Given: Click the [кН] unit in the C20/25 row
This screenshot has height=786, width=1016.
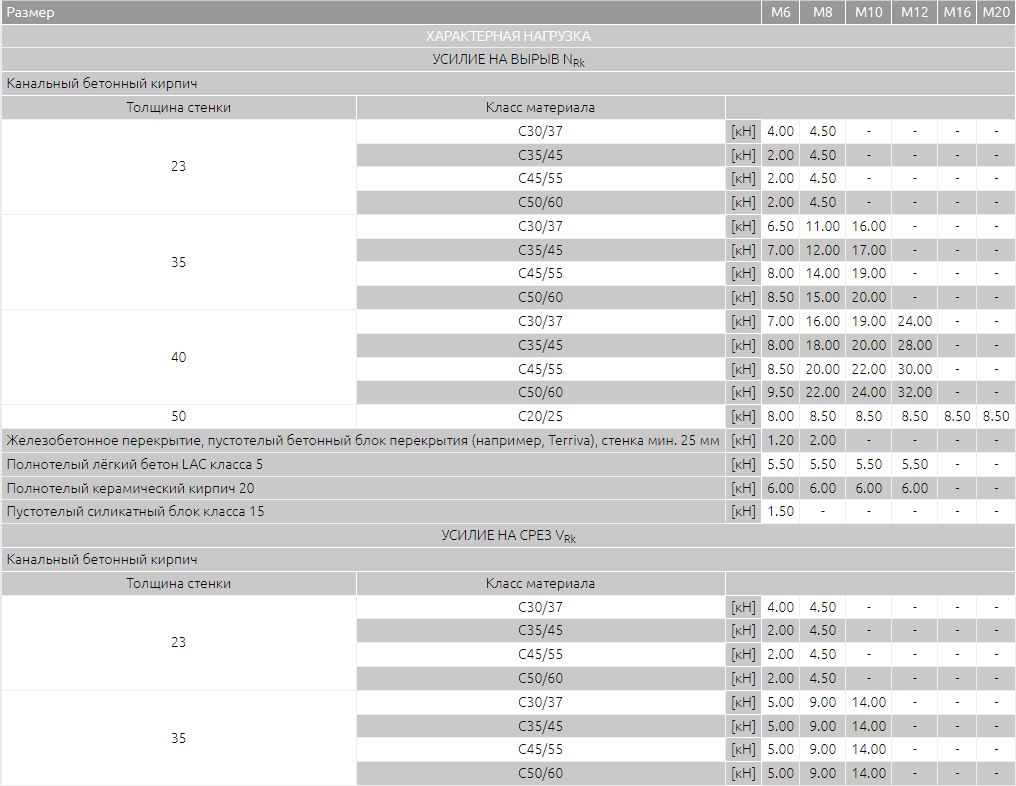Looking at the screenshot, I should [743, 416].
